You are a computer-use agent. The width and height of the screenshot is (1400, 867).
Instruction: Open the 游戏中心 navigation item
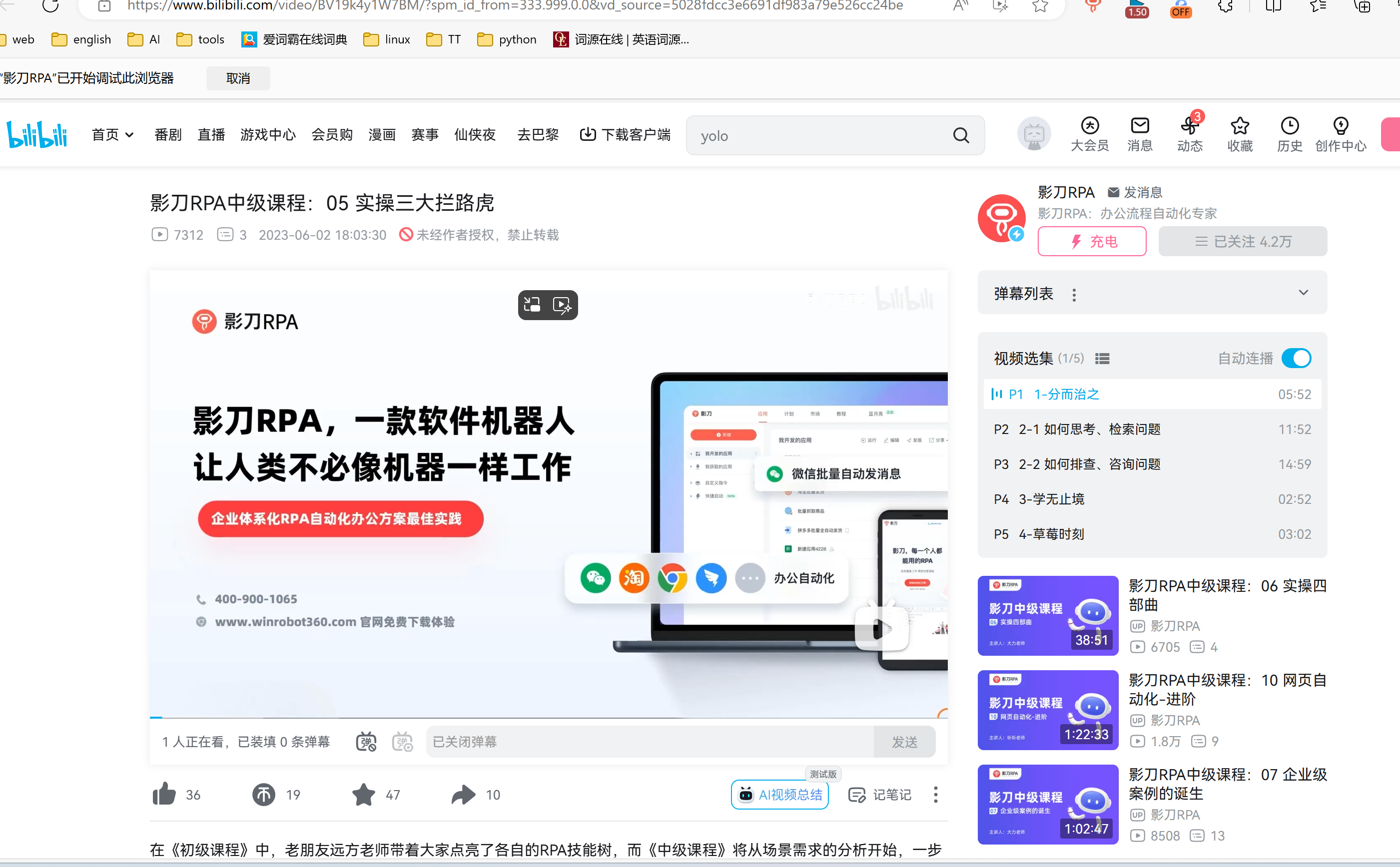(268, 135)
